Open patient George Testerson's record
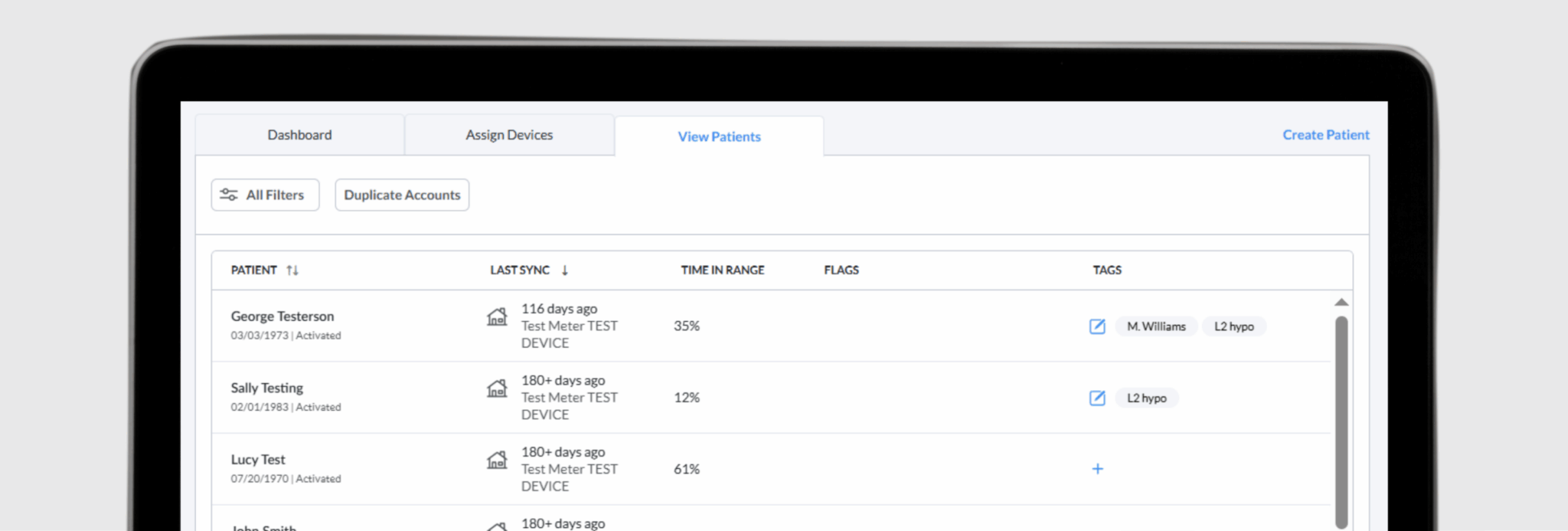This screenshot has height=531, width=1568. click(283, 316)
